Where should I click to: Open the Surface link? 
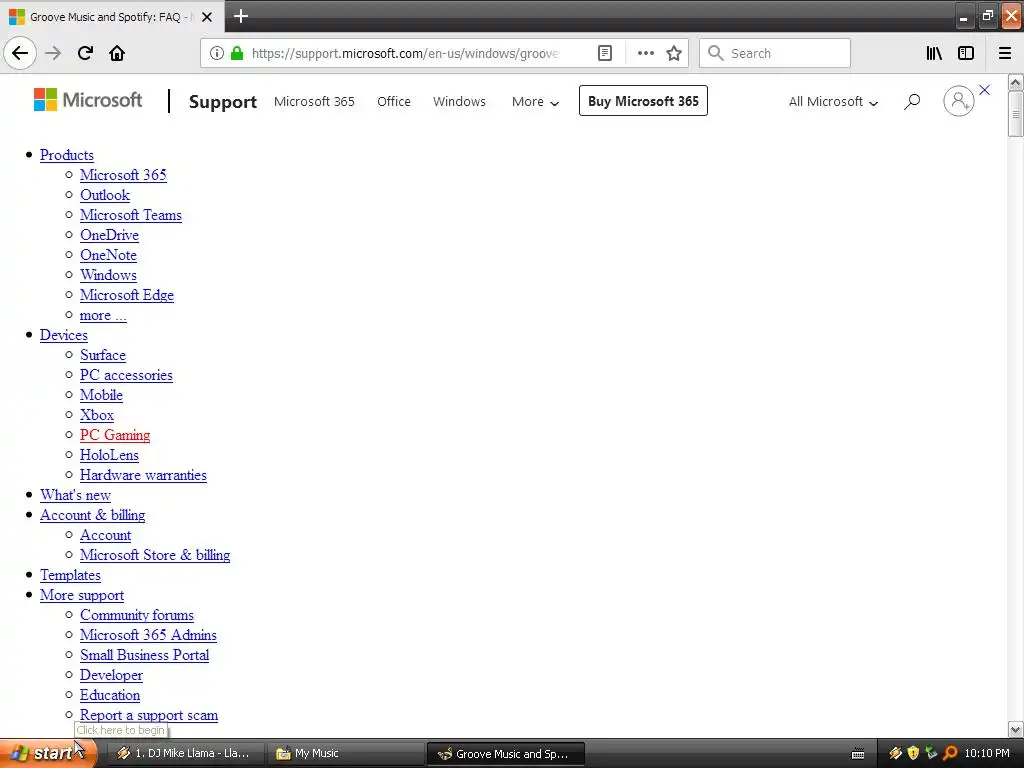[103, 355]
